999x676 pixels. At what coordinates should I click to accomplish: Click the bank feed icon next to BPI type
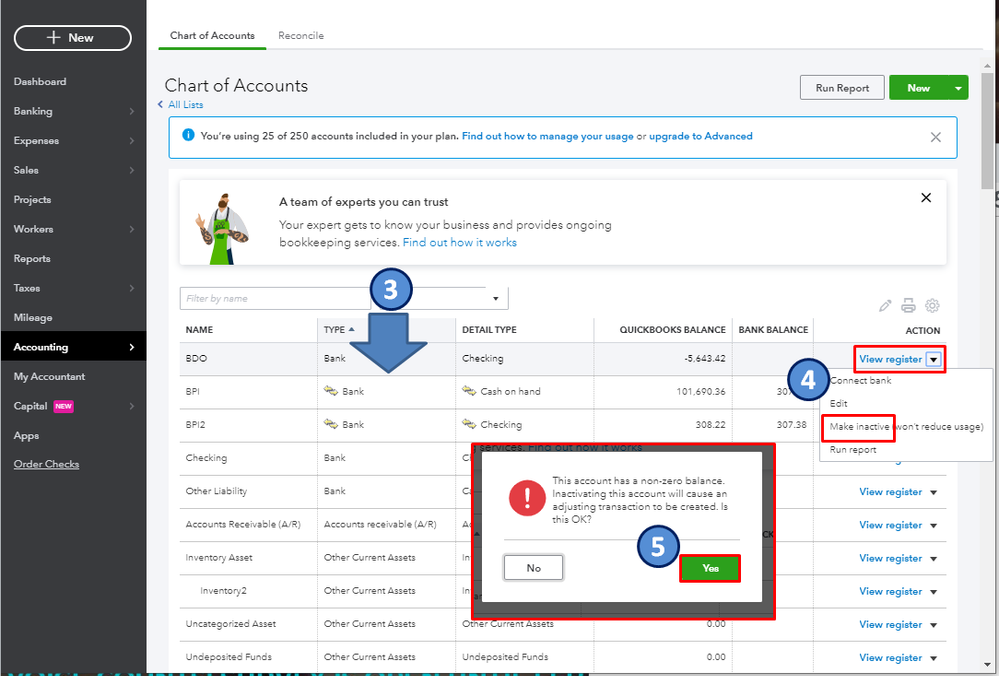coord(331,391)
